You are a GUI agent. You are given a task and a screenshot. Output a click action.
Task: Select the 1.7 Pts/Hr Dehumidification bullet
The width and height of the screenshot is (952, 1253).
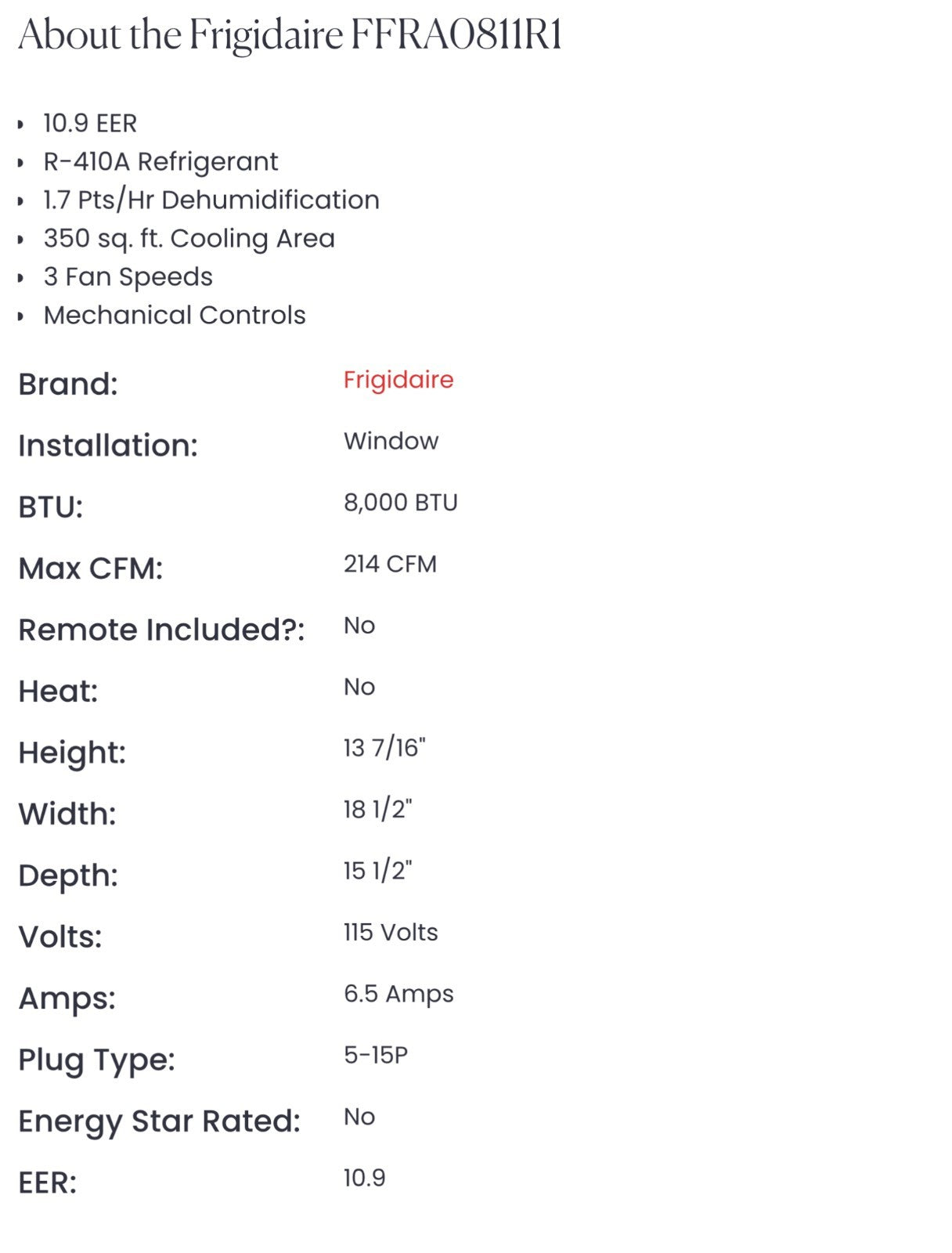[x=211, y=200]
